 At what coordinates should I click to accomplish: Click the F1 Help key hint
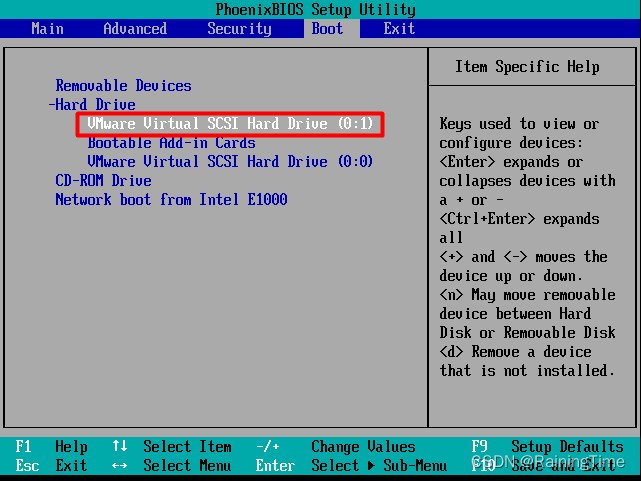click(52, 446)
